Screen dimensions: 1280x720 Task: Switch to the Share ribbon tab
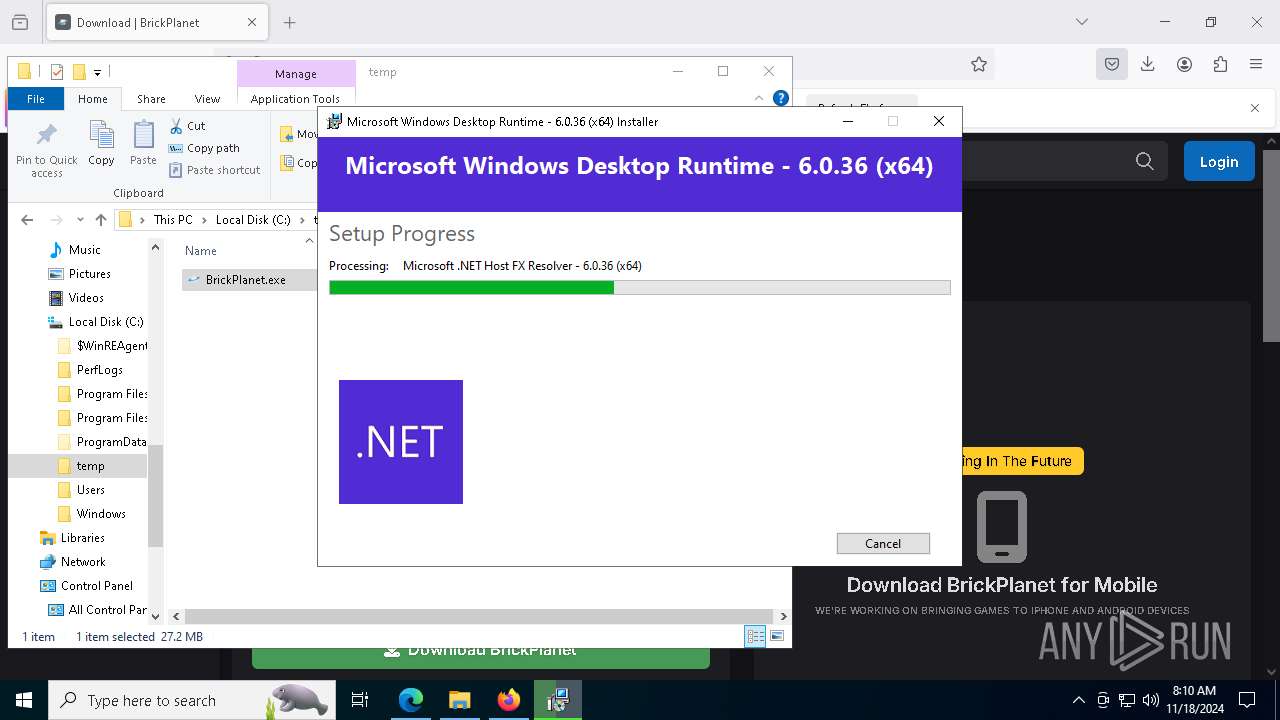tap(151, 99)
